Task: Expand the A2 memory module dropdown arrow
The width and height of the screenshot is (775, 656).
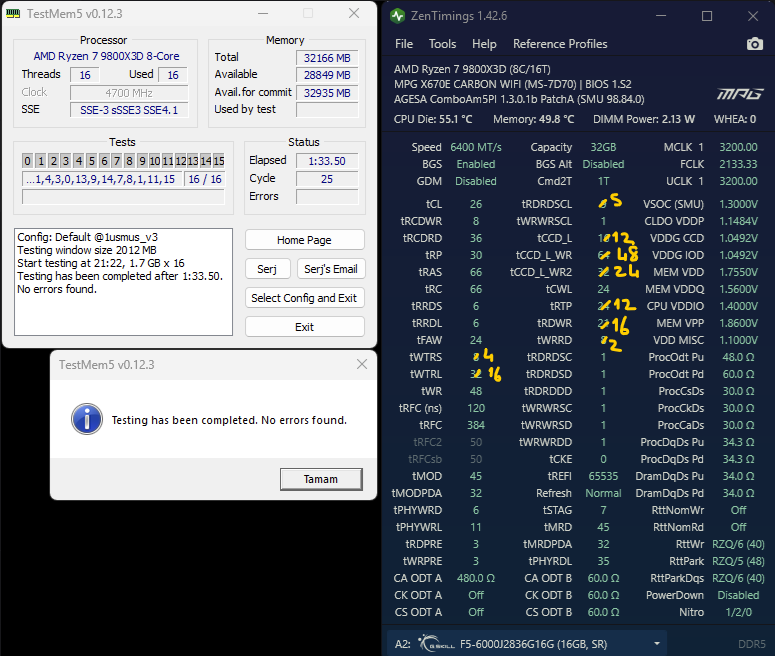Action: [657, 644]
